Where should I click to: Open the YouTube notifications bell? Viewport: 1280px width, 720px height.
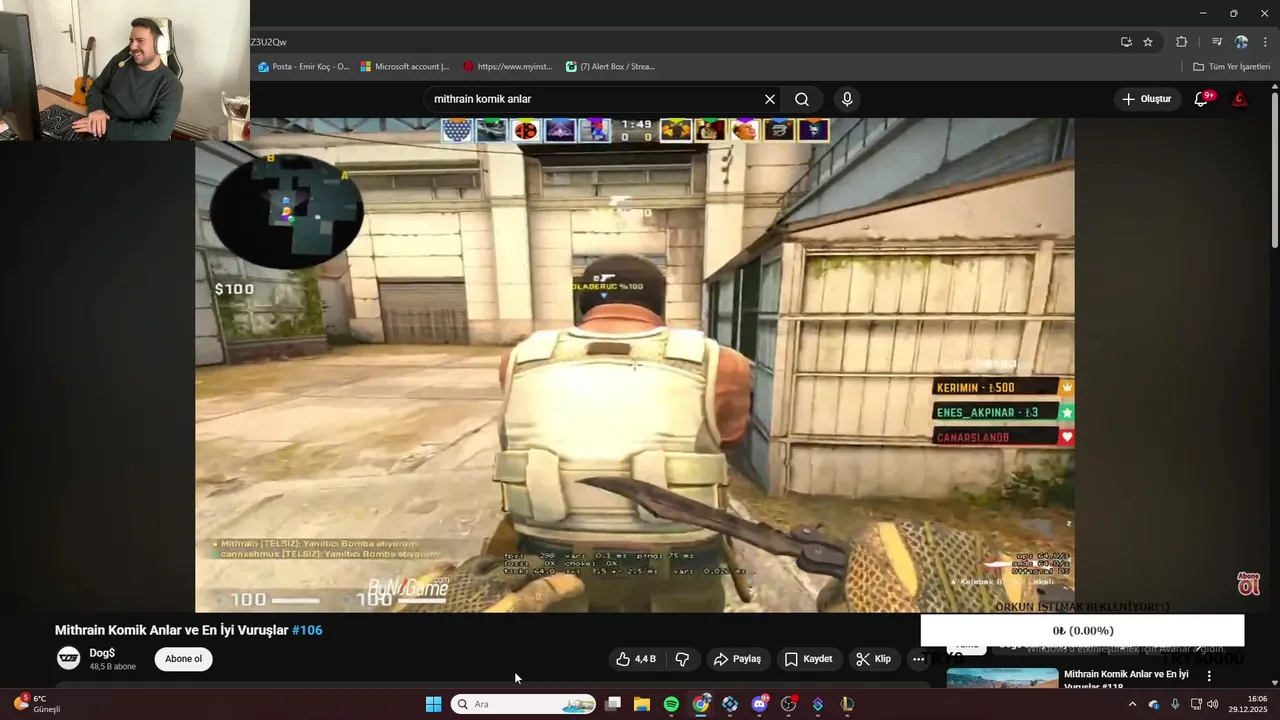pyautogui.click(x=1202, y=99)
